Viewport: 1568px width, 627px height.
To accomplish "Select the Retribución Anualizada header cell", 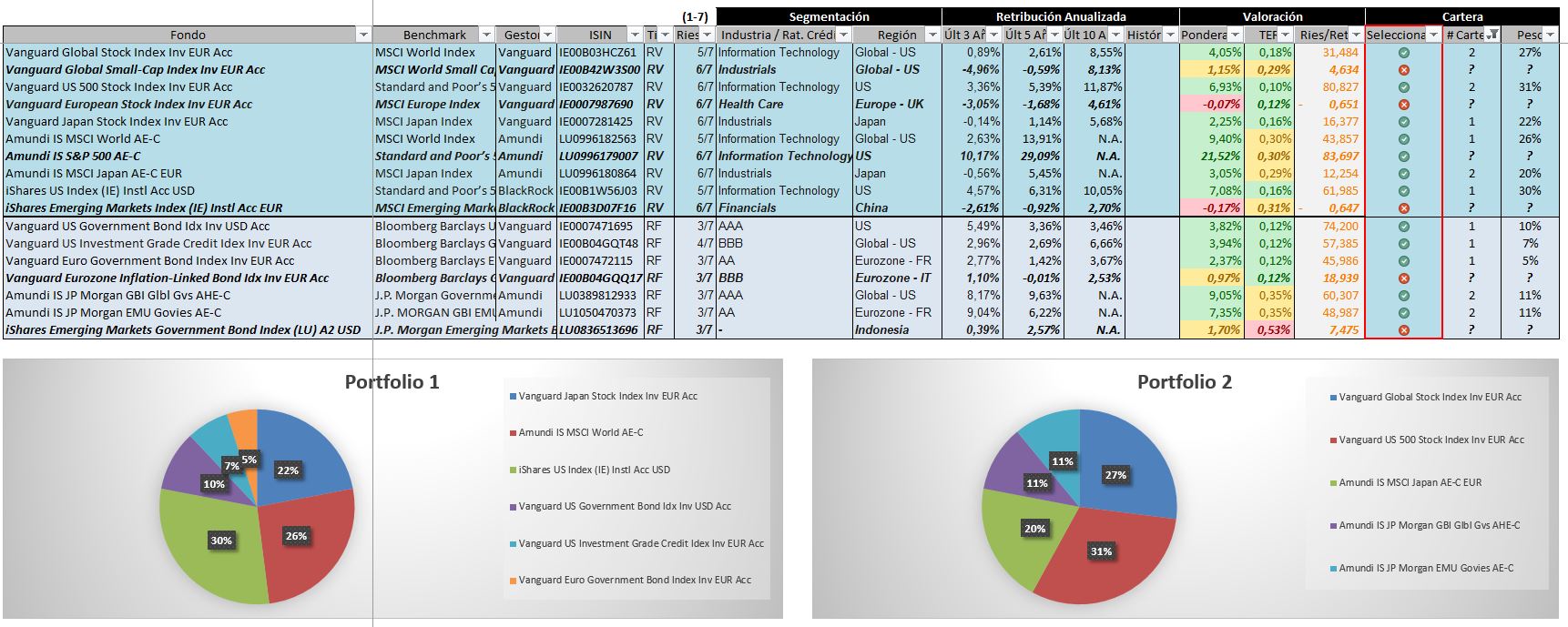I will (1061, 16).
